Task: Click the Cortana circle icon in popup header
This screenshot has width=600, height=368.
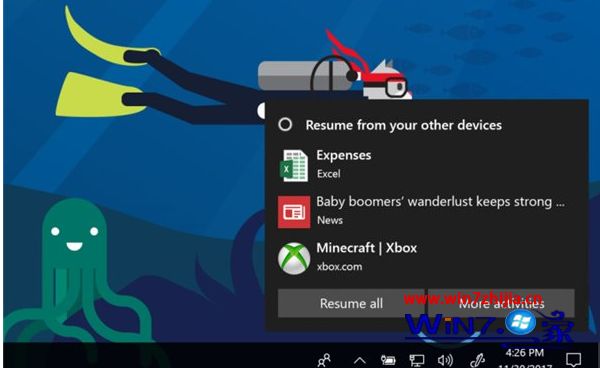Action: click(x=285, y=125)
